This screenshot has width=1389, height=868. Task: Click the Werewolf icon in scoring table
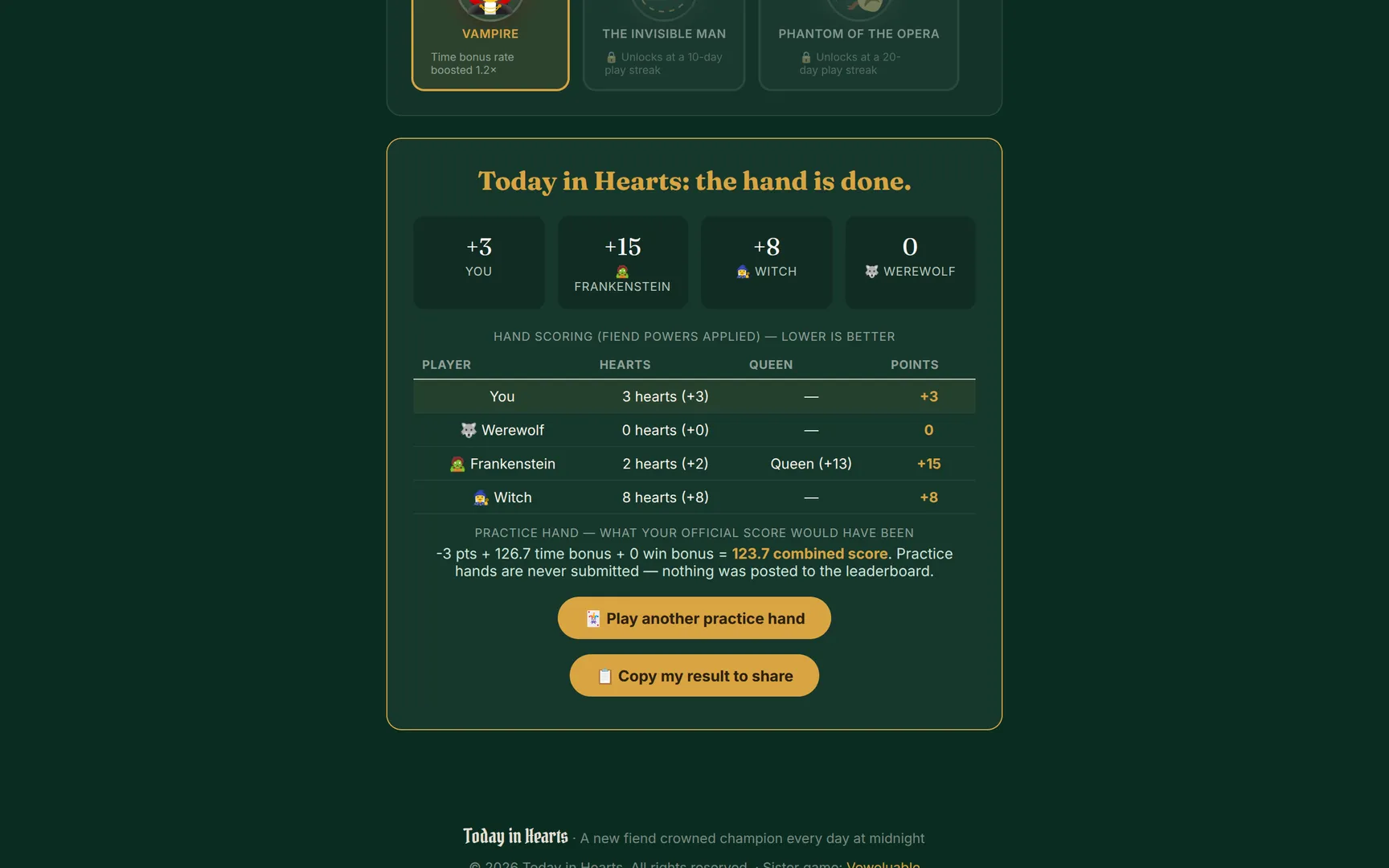pos(469,430)
